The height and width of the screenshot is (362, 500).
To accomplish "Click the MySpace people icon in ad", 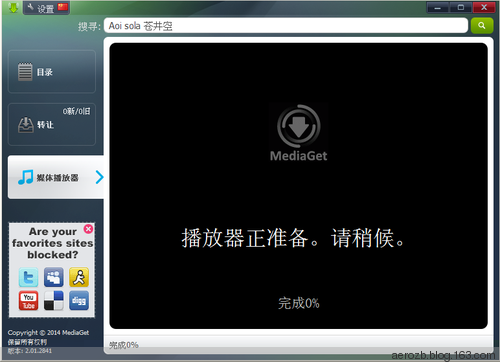I will tap(54, 277).
